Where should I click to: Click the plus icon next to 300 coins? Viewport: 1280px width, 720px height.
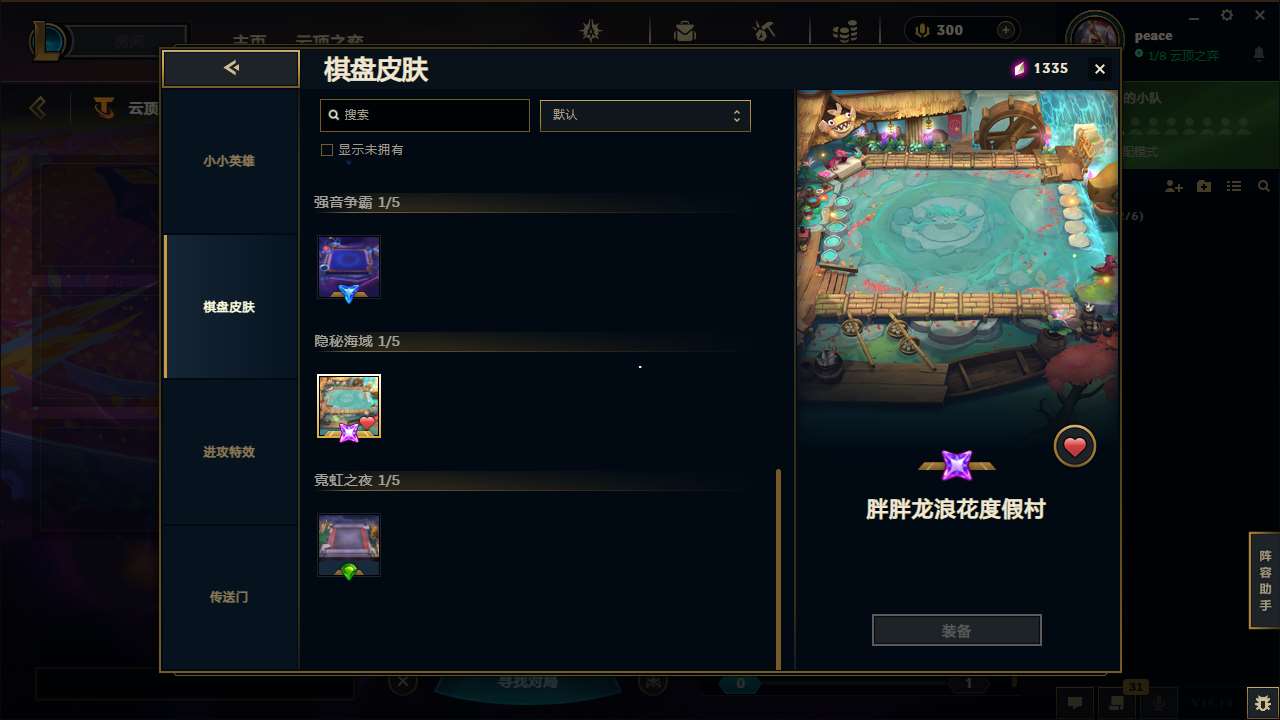click(x=1006, y=30)
